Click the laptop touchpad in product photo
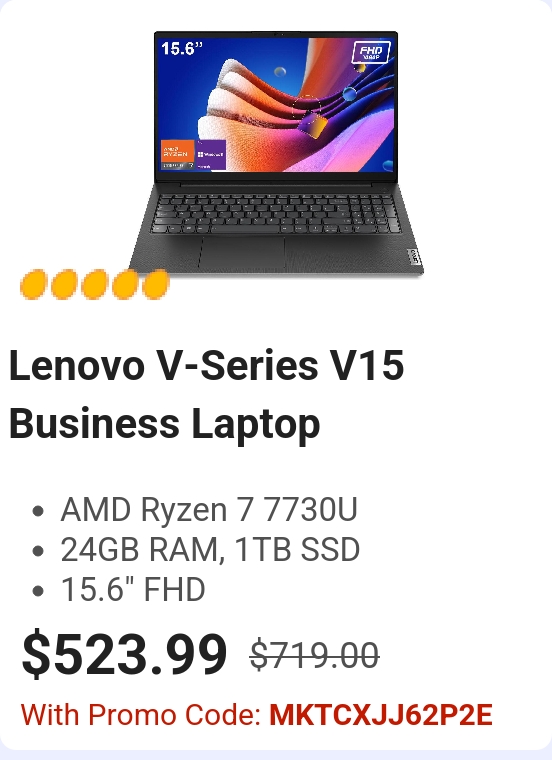This screenshot has height=760, width=552. [242, 253]
